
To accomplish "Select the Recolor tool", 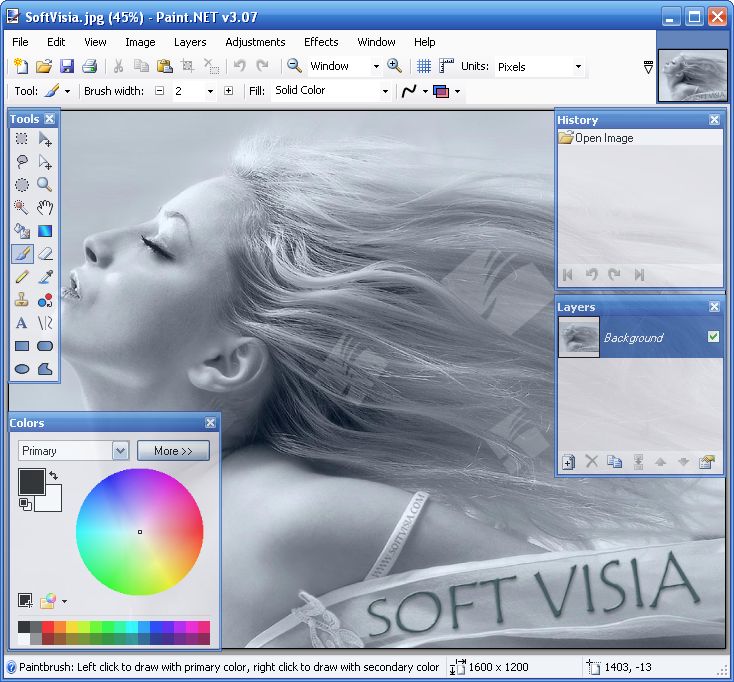I will click(x=45, y=300).
